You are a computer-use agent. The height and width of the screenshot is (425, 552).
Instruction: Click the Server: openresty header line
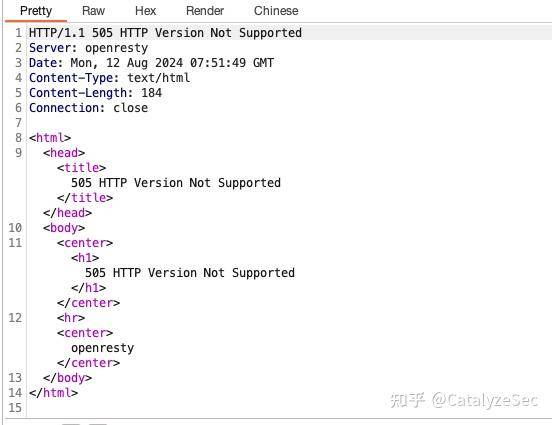(88, 48)
